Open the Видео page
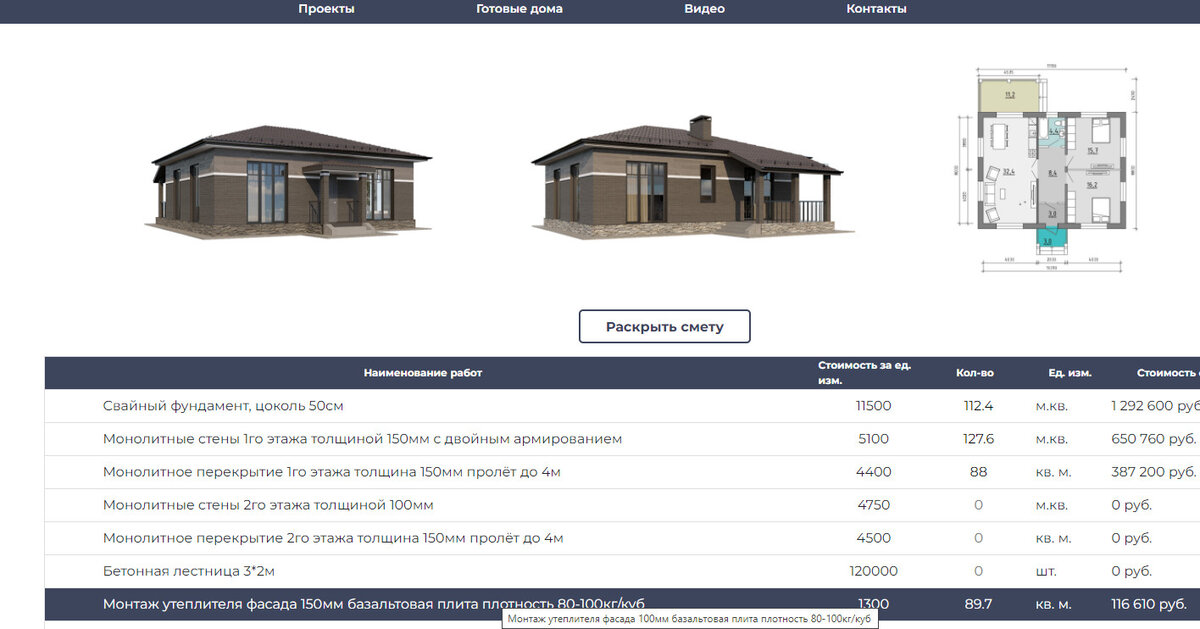The image size is (1200, 629). pyautogui.click(x=704, y=9)
